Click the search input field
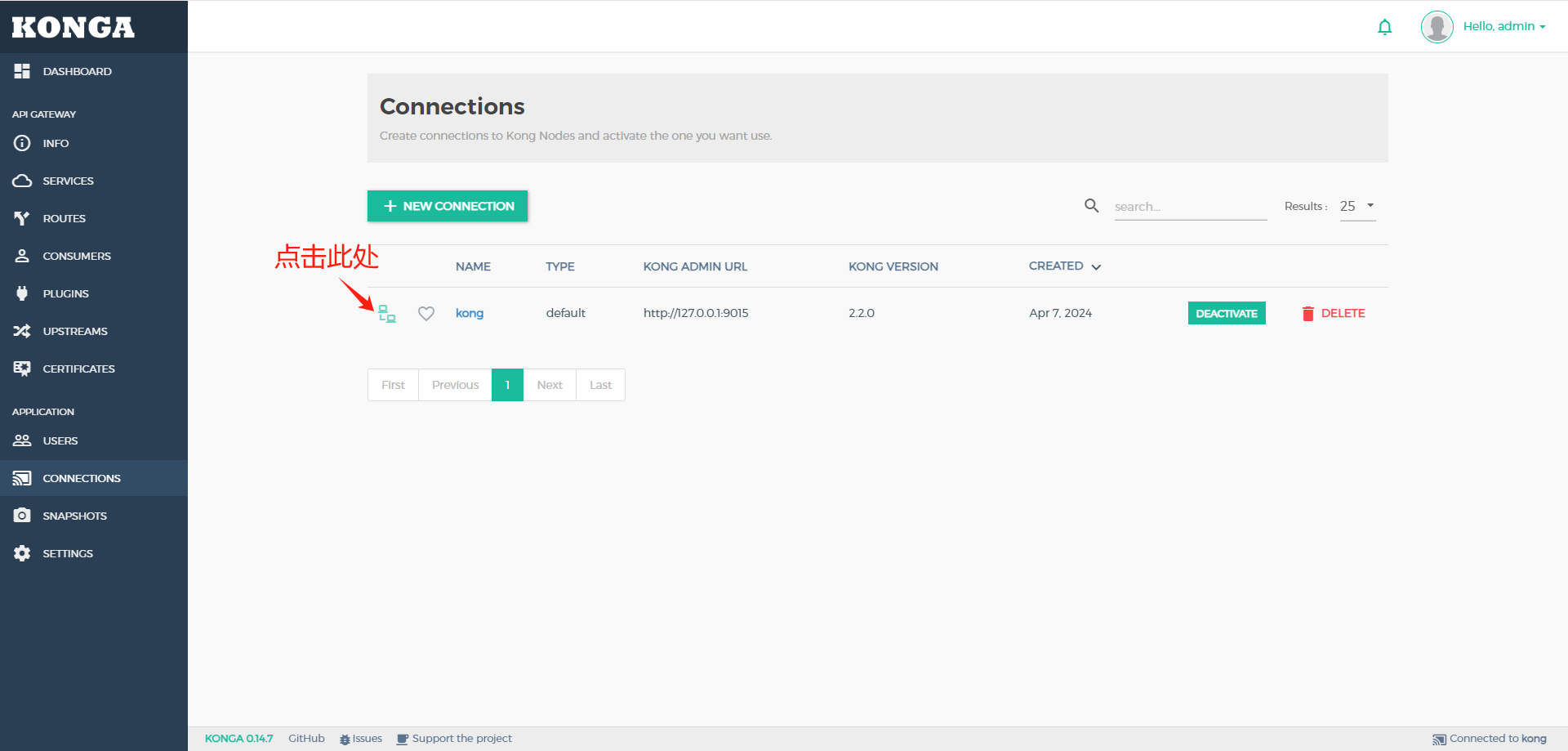This screenshot has width=1568, height=751. click(x=1190, y=206)
